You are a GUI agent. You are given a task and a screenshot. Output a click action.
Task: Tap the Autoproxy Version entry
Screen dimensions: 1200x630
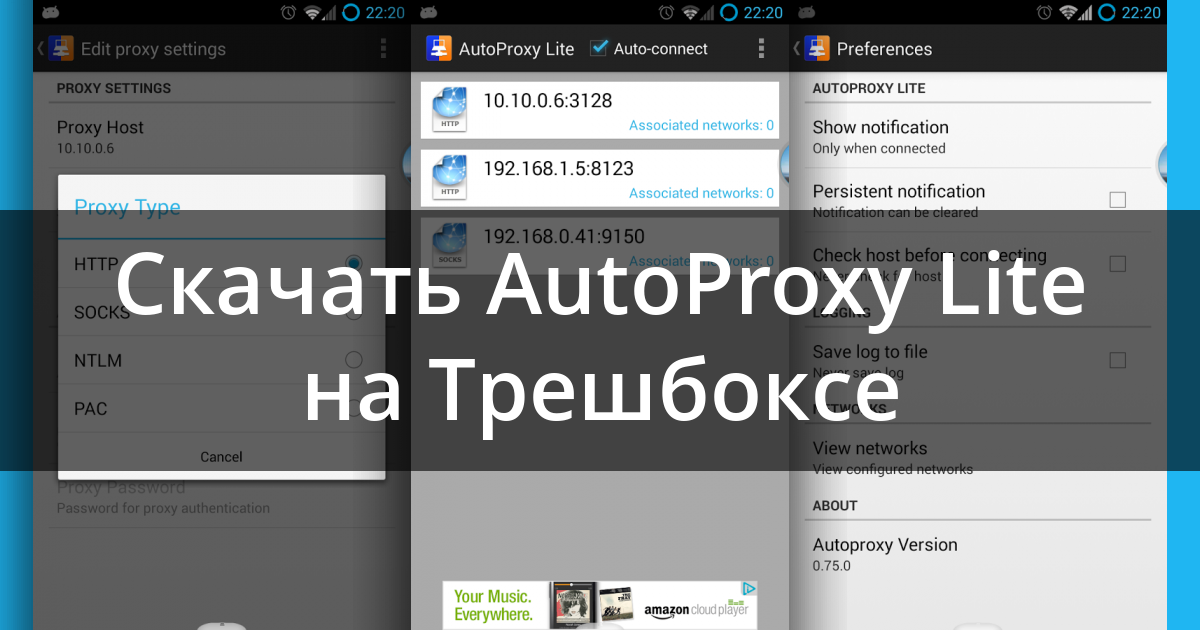[x=978, y=554]
